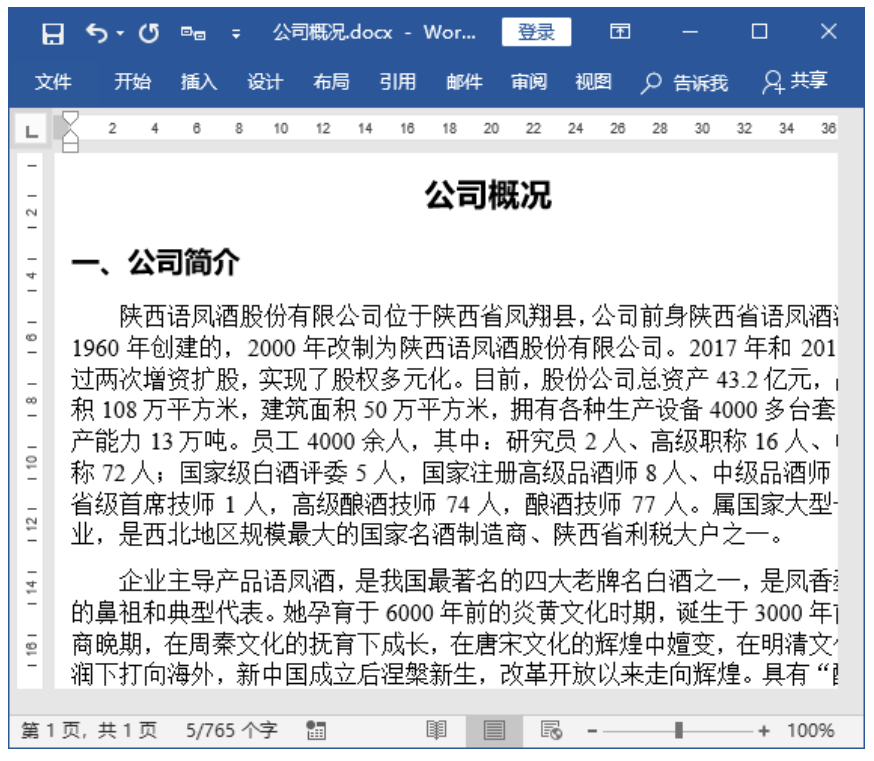Click the Redo/Repeat icon
The image size is (874, 761).
click(x=149, y=33)
